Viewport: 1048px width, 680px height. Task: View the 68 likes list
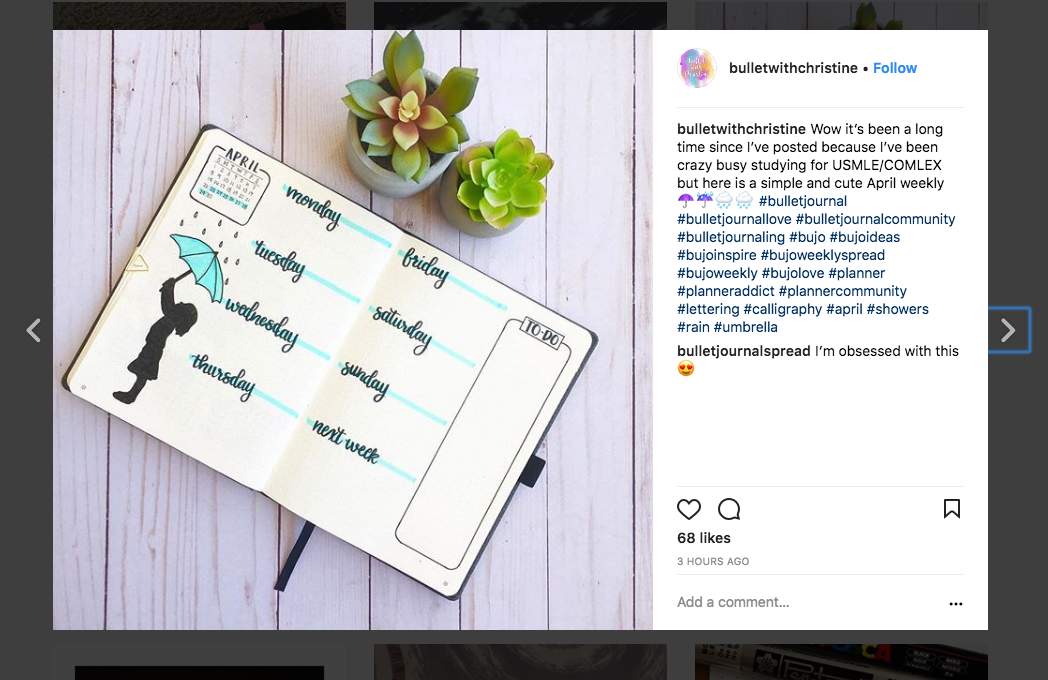[x=704, y=538]
